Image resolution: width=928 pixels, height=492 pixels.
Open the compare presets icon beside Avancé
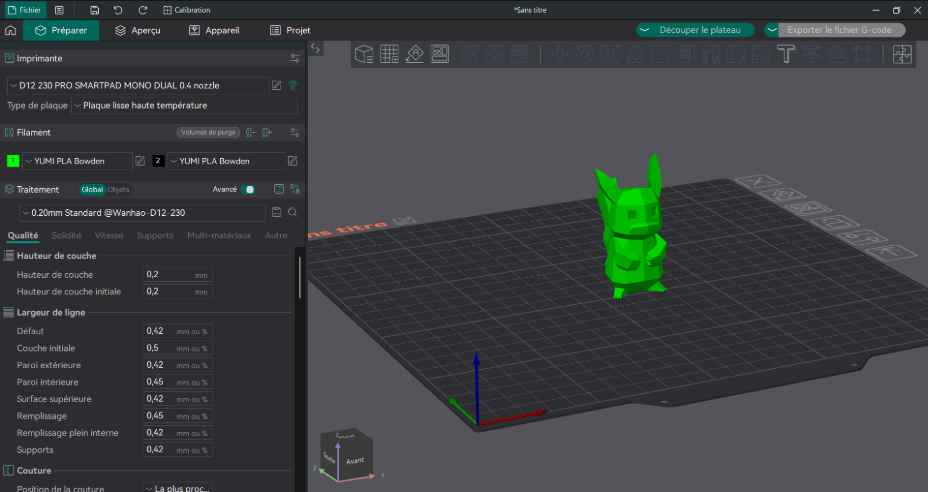[295, 189]
